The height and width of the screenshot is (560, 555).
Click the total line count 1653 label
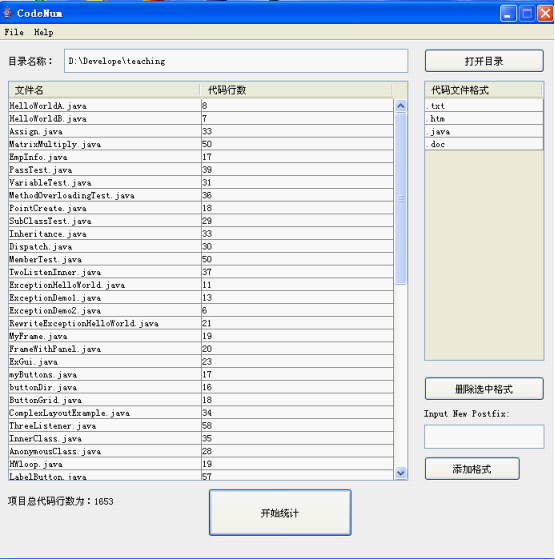(61, 501)
